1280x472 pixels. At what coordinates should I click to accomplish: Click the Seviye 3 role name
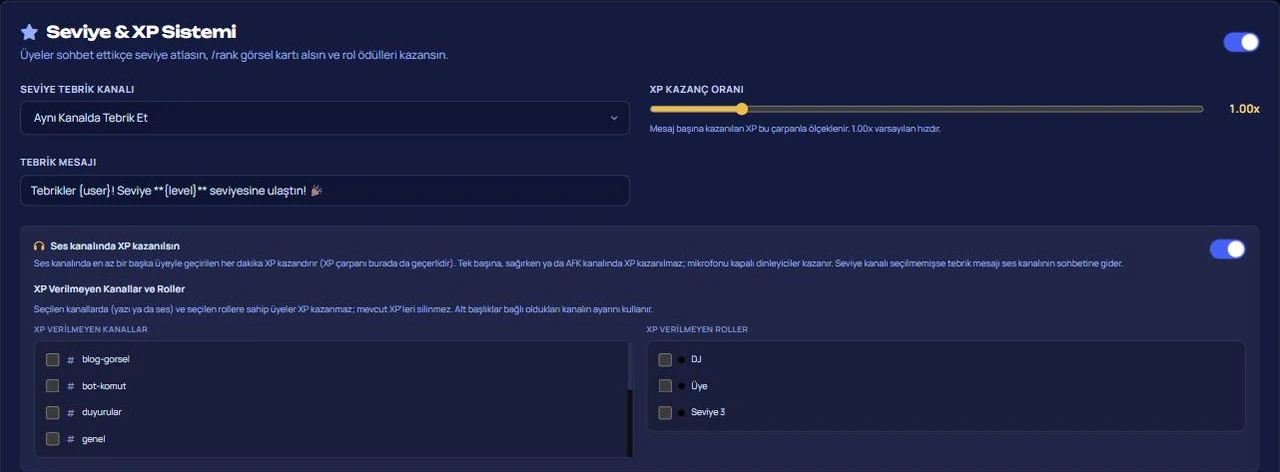tap(708, 412)
